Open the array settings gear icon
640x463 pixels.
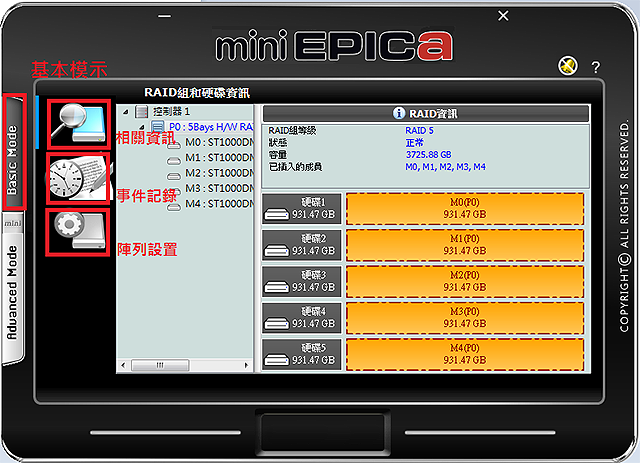pyautogui.click(x=78, y=232)
